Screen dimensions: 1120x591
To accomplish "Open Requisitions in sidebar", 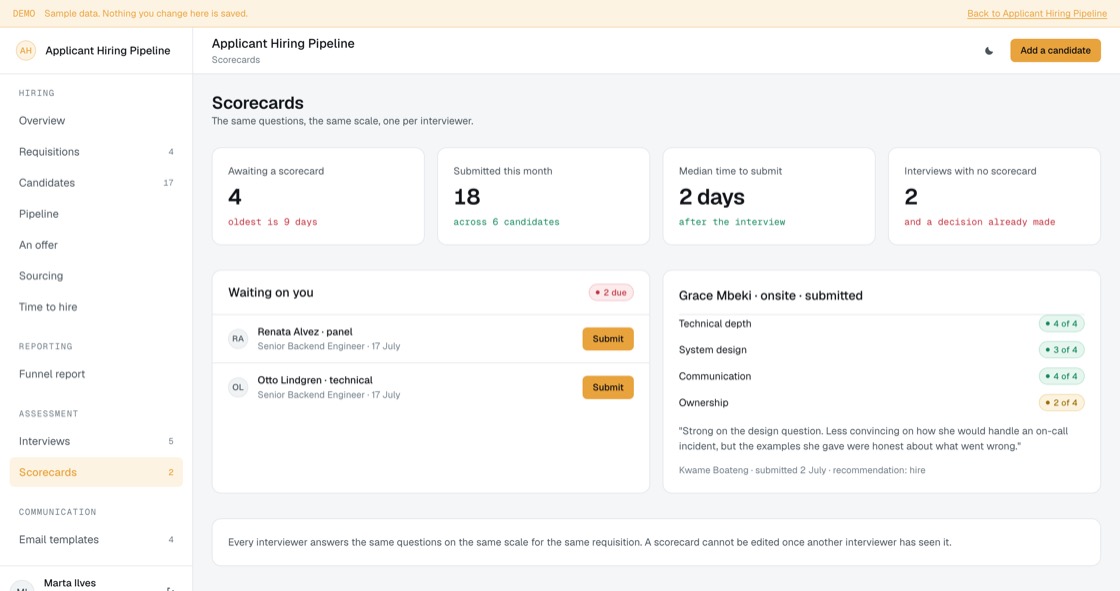I will [x=96, y=152].
